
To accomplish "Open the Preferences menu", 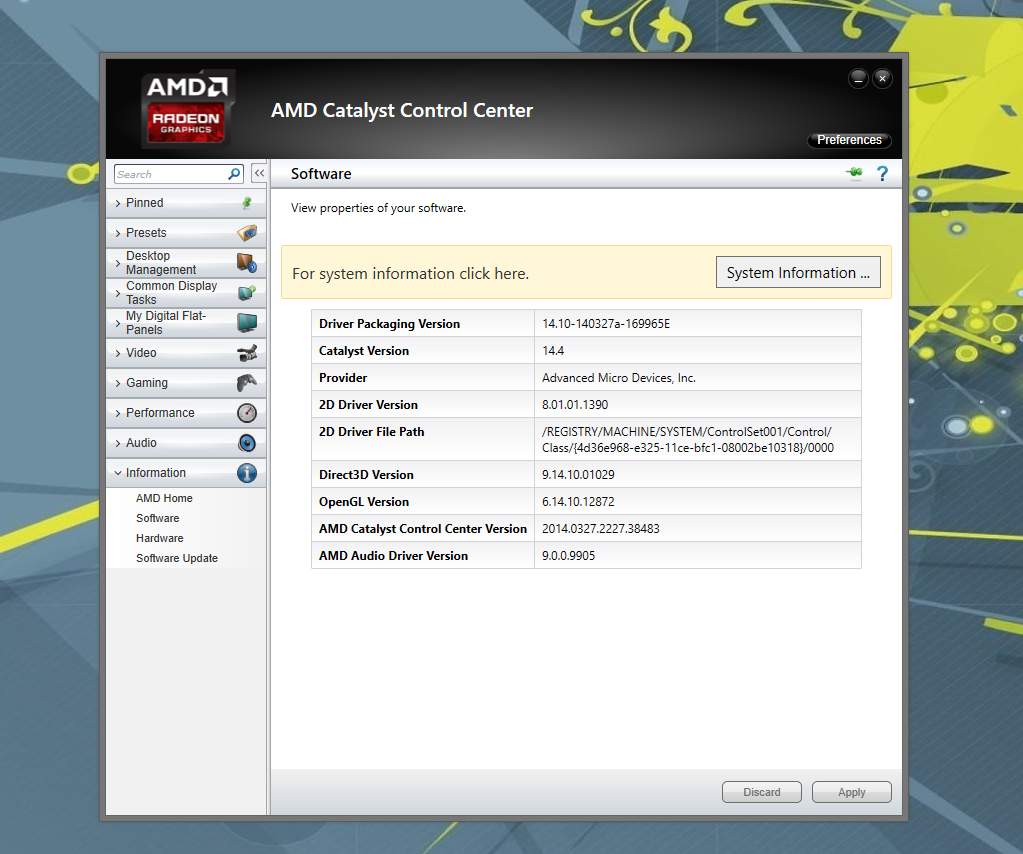I will point(849,140).
